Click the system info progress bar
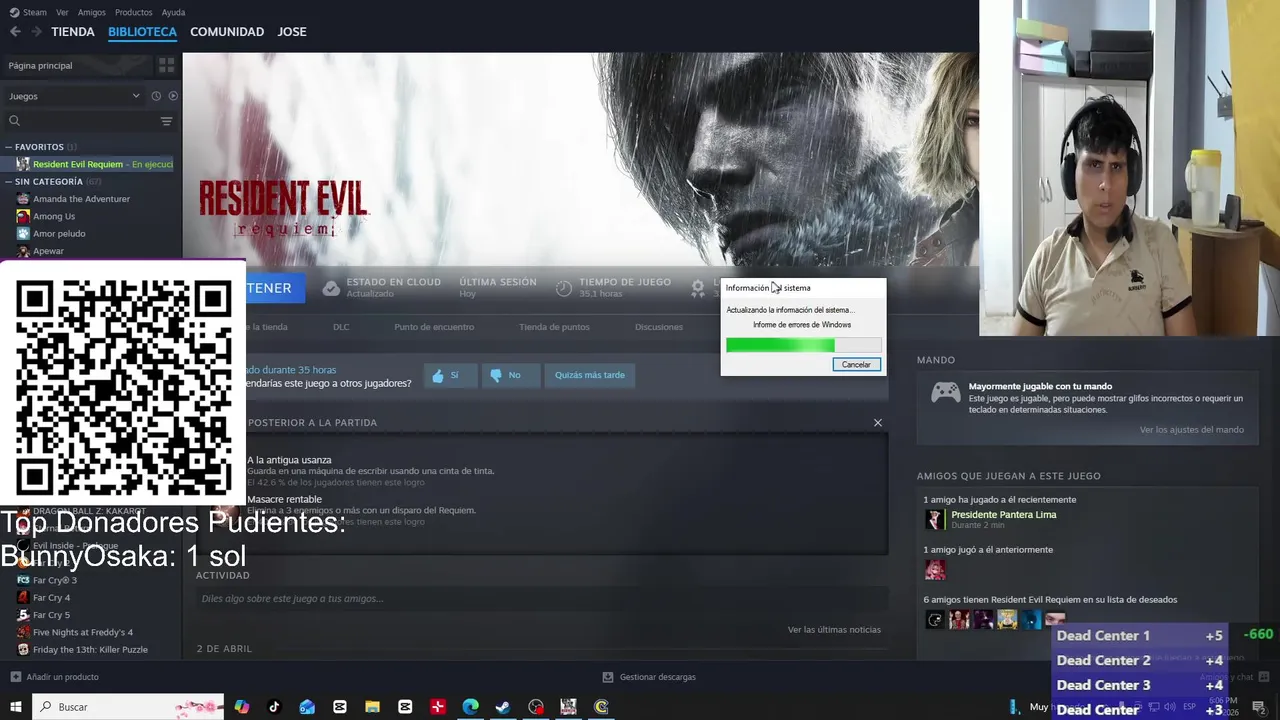Image resolution: width=1280 pixels, height=720 pixels. point(803,345)
